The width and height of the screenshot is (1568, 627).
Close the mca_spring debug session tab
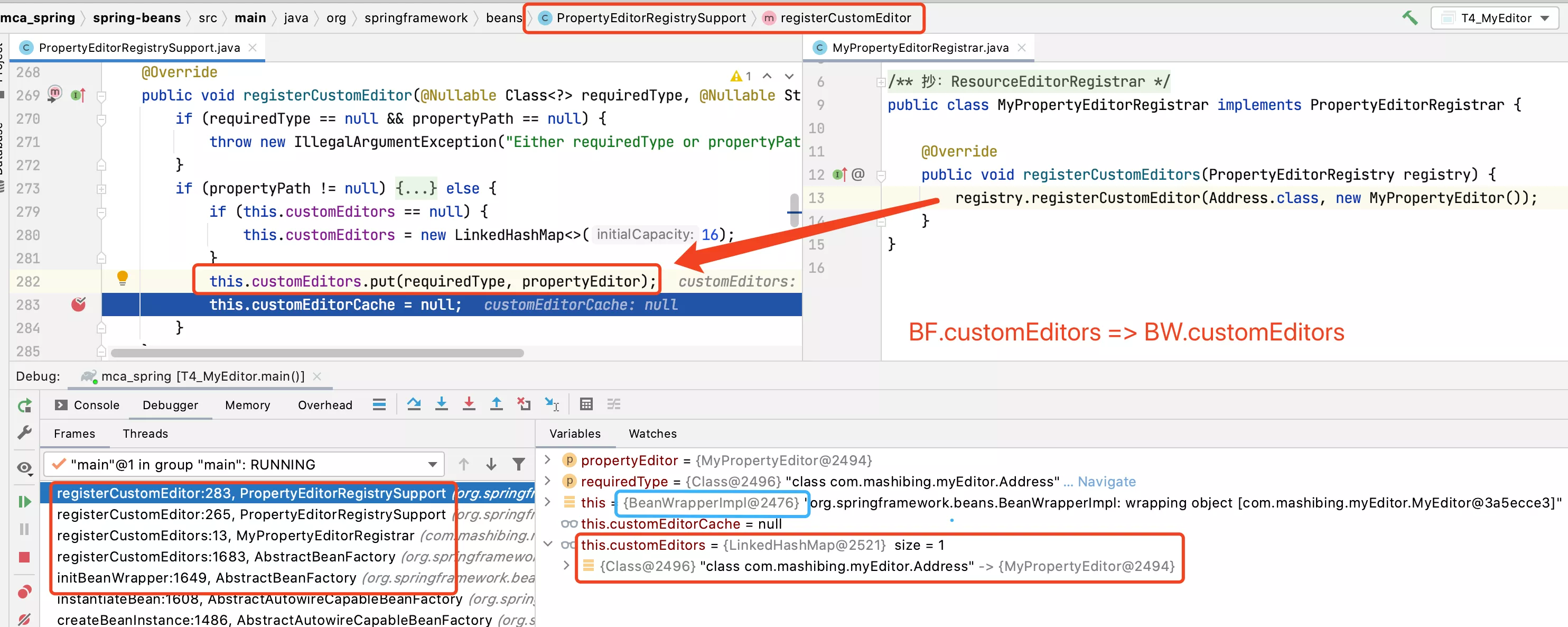[x=316, y=376]
